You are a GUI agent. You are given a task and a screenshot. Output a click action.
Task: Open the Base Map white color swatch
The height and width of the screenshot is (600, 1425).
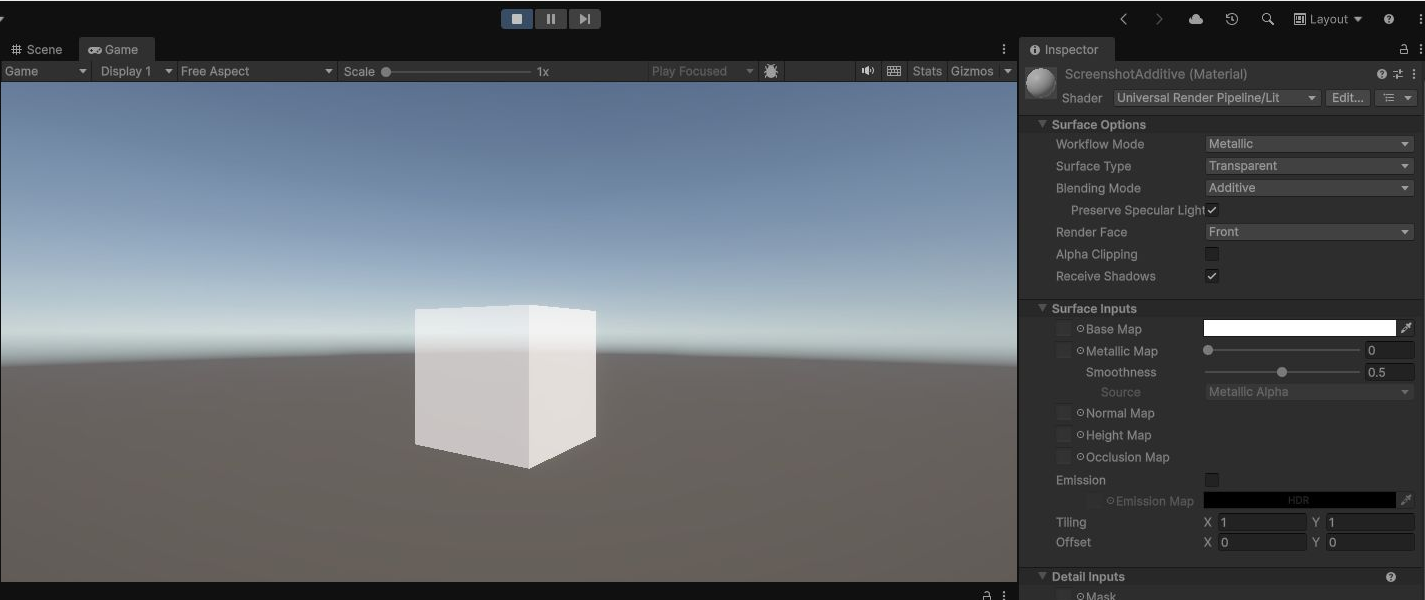(x=1299, y=328)
